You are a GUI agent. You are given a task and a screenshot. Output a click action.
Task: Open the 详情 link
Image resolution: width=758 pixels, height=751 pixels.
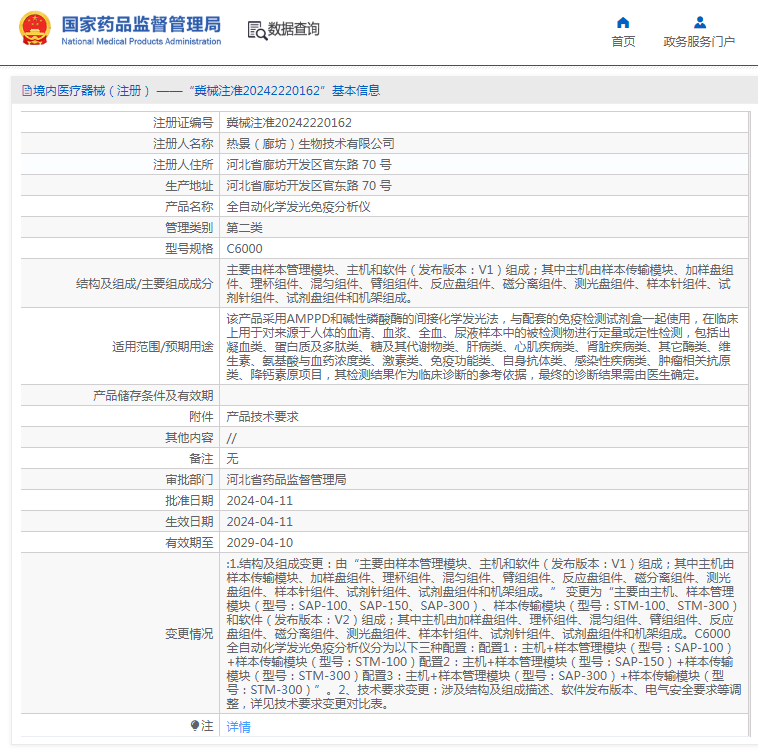coord(238,726)
